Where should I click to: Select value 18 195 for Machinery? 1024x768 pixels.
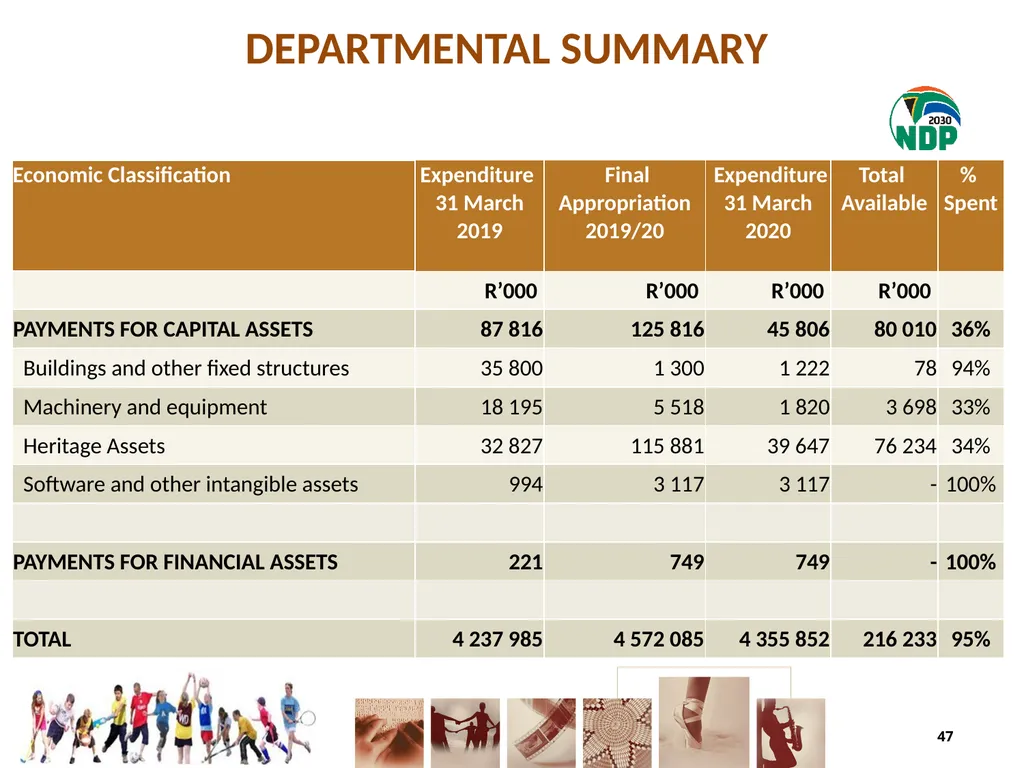click(x=511, y=408)
